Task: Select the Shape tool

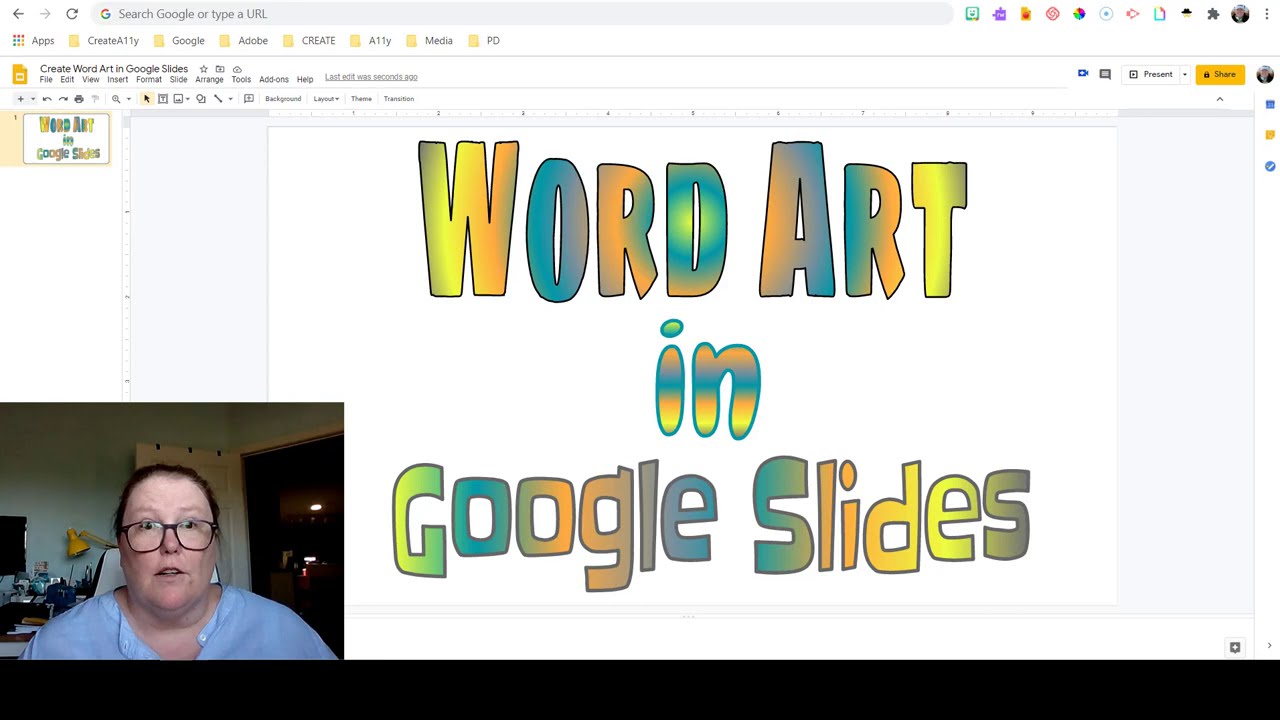Action: pos(201,99)
